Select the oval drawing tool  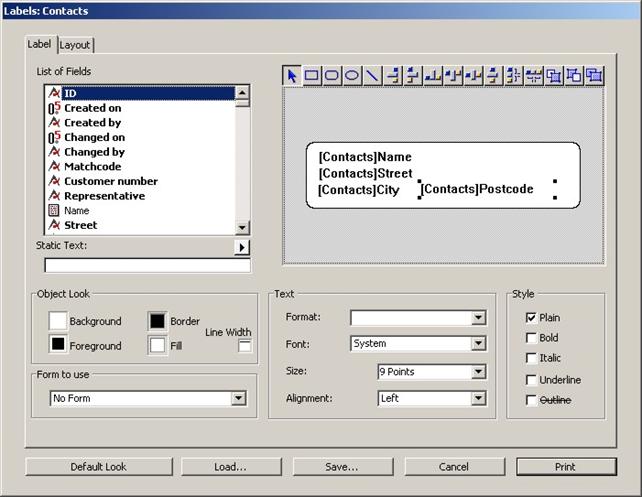click(352, 75)
